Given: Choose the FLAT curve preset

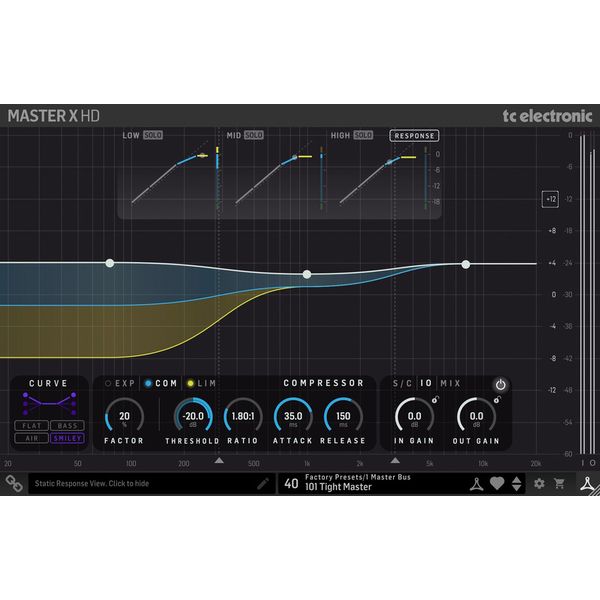Looking at the screenshot, I should tap(32, 426).
